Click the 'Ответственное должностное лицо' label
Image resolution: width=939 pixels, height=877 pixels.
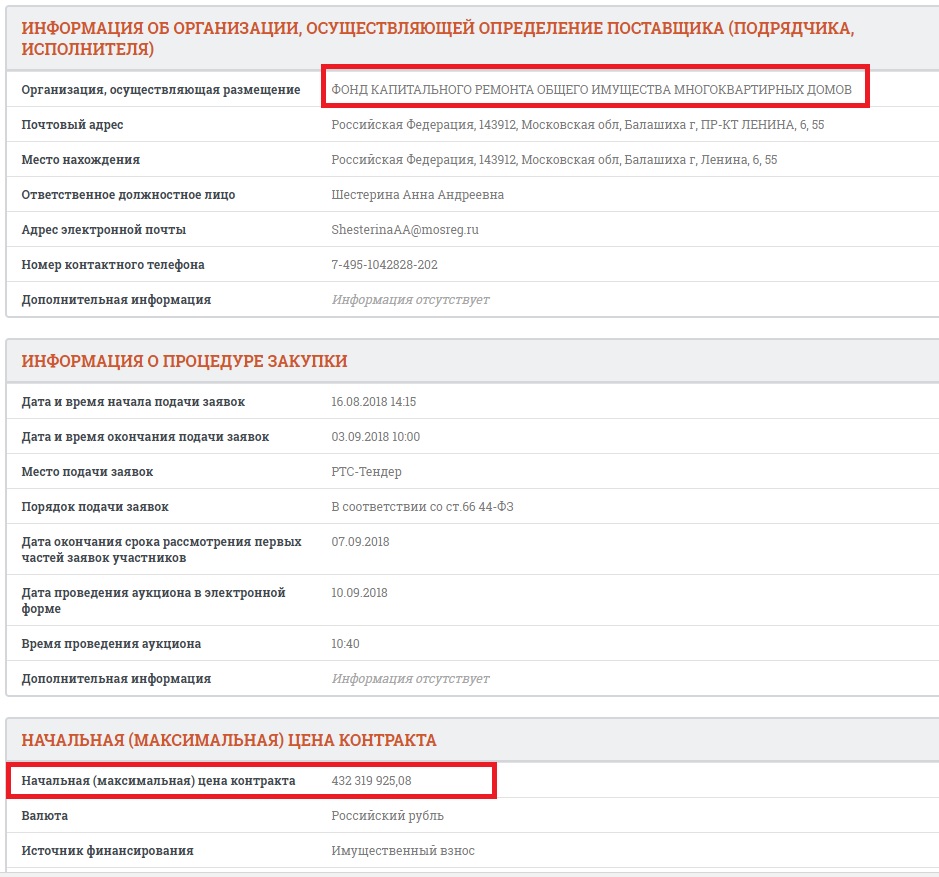(x=128, y=195)
